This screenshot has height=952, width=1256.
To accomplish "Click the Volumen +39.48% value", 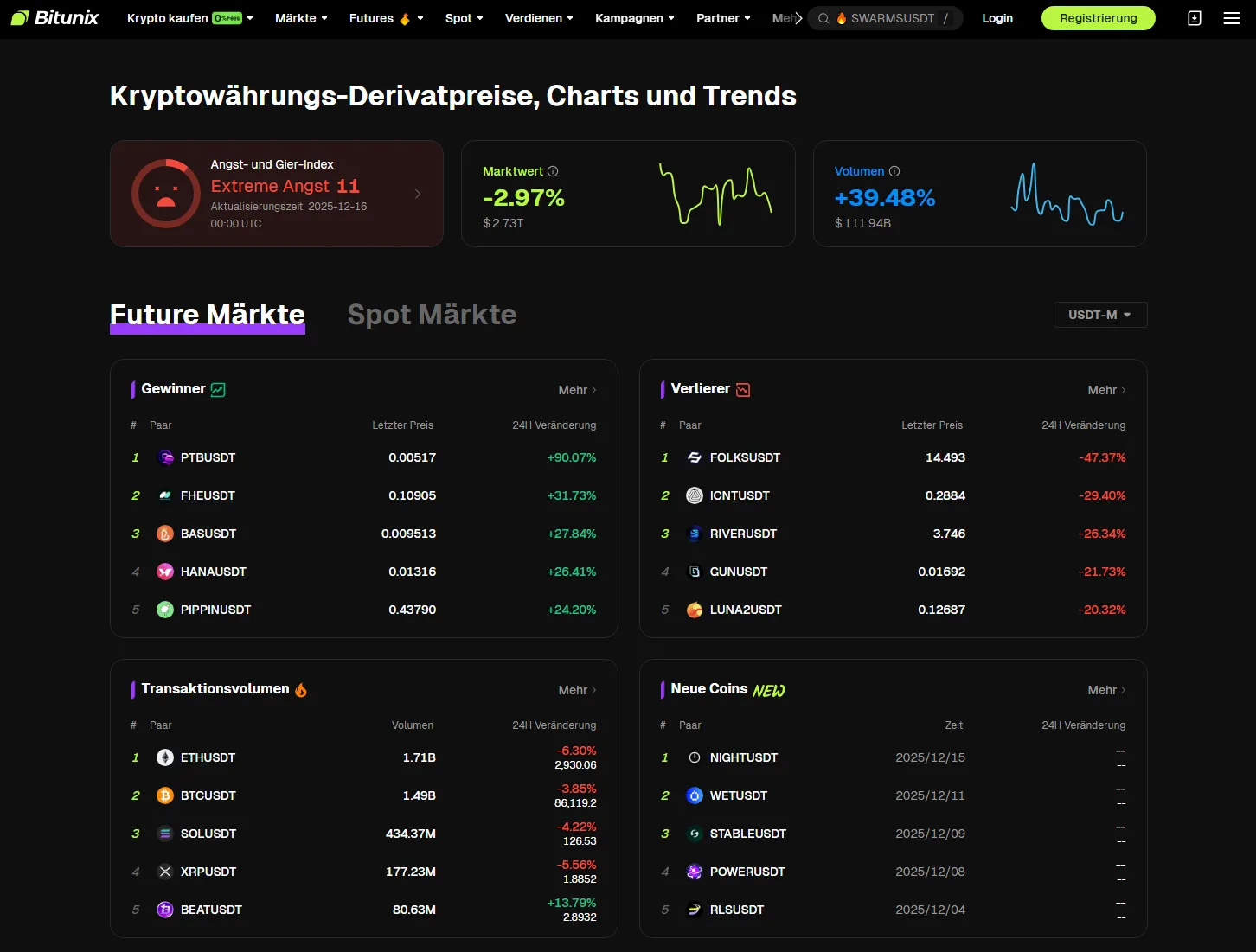I will [885, 198].
